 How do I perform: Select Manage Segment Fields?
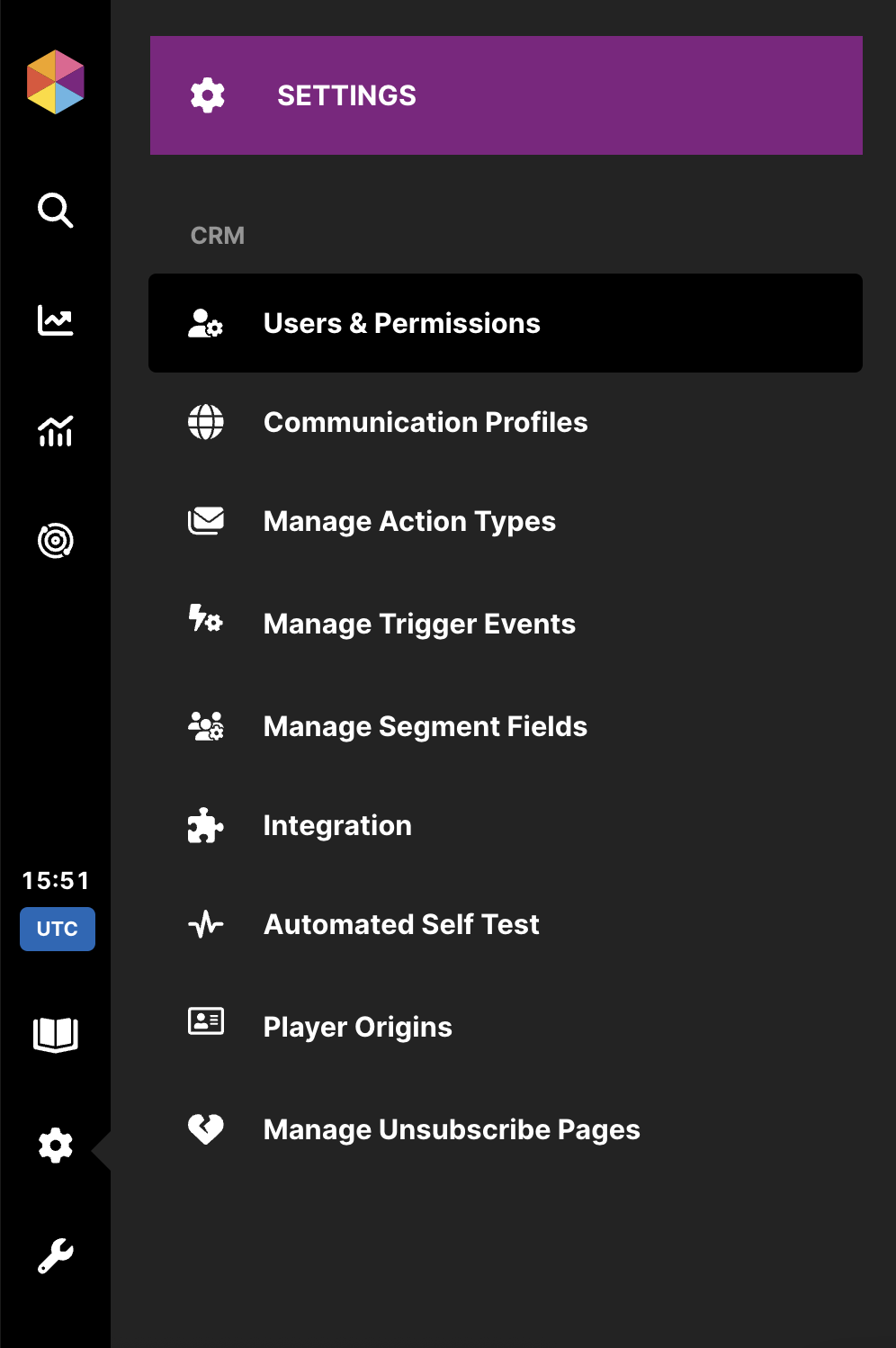(x=425, y=726)
